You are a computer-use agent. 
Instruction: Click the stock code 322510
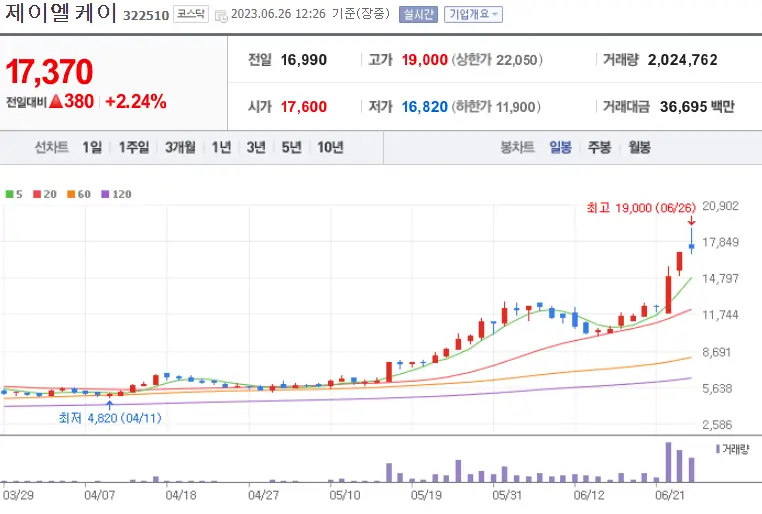pyautogui.click(x=146, y=16)
